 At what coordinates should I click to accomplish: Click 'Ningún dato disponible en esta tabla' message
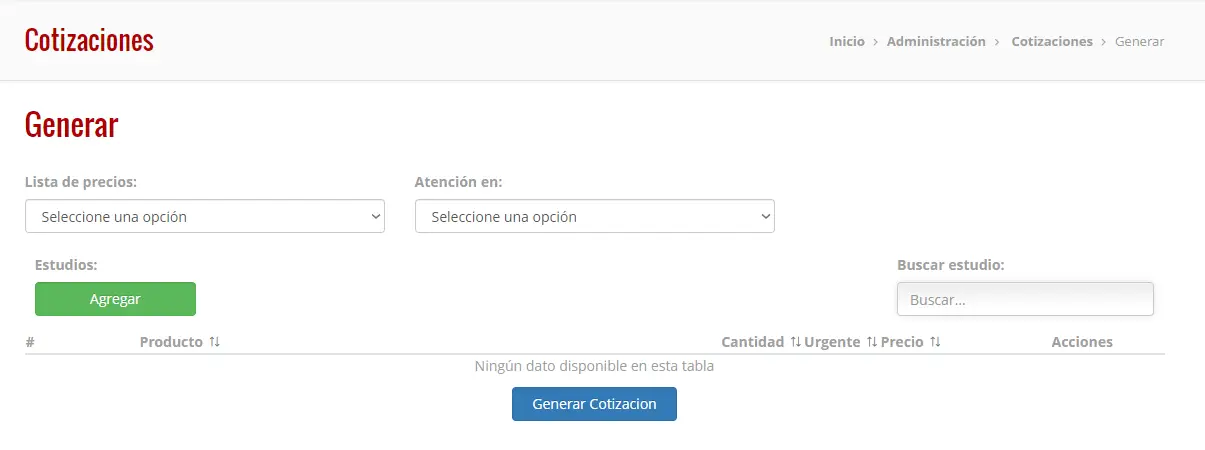(594, 366)
